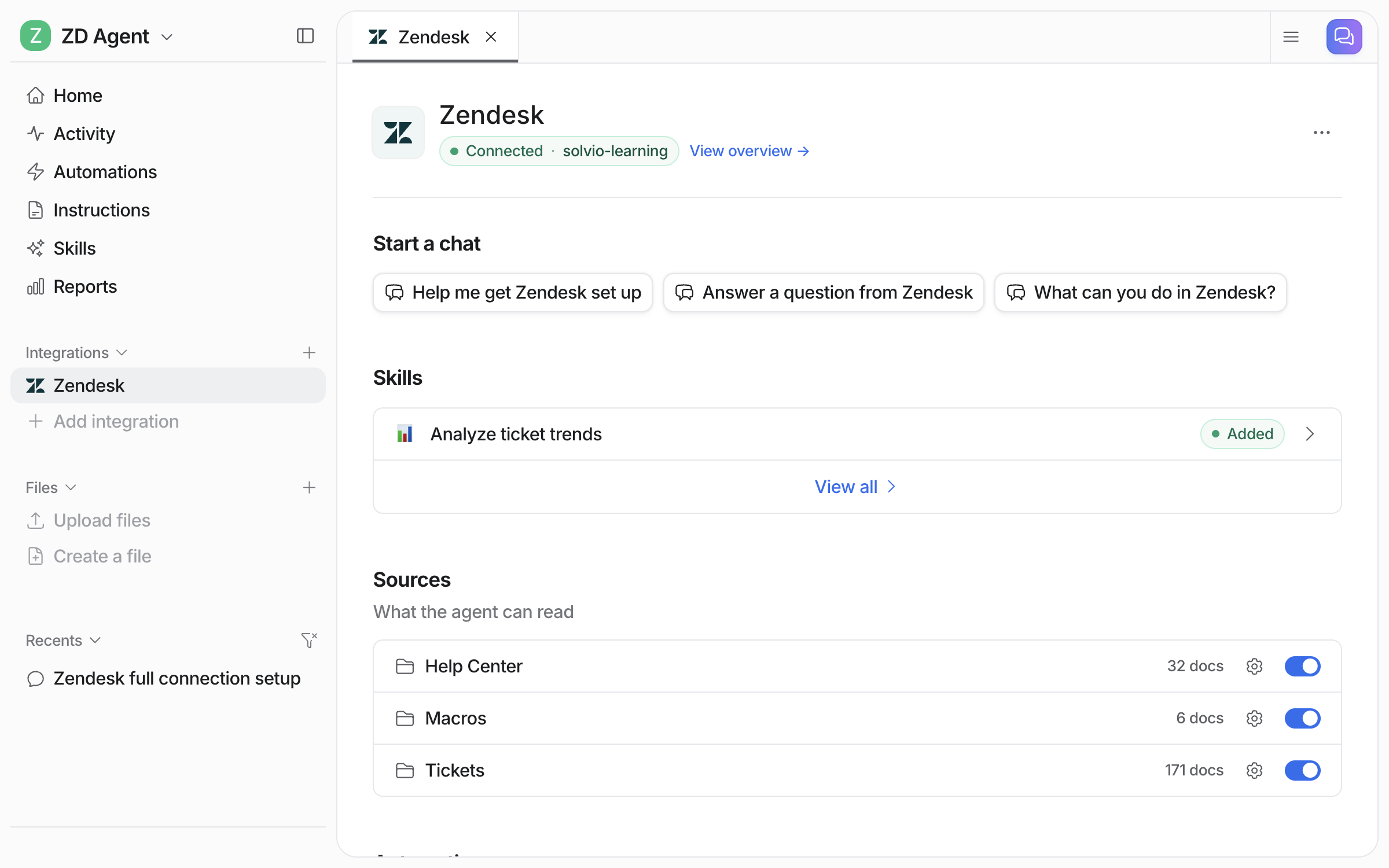Viewport: 1389px width, 868px height.
Task: Click the Tickets folder icon
Action: (405, 770)
